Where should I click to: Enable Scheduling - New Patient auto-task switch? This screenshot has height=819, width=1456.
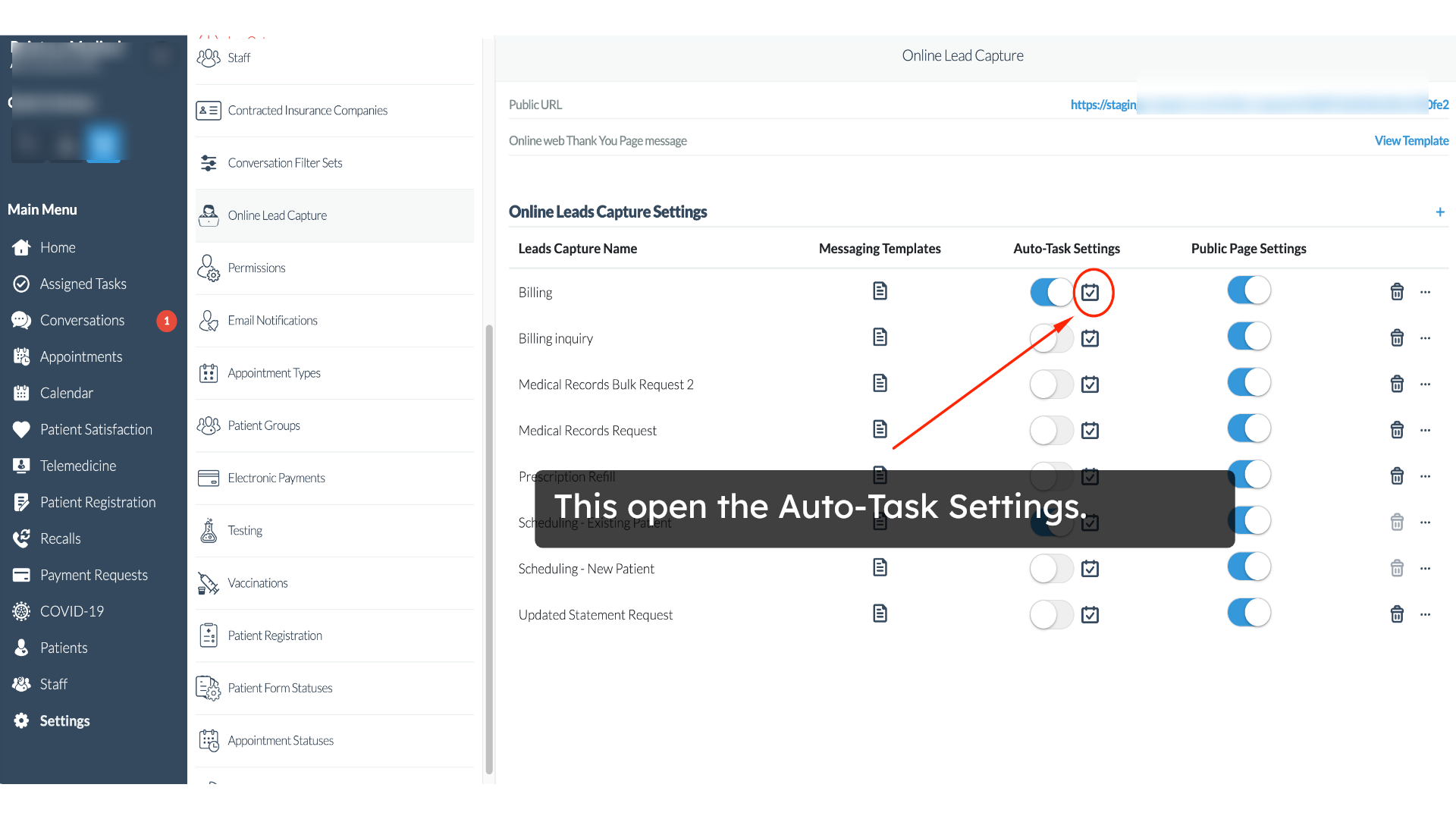1051,569
